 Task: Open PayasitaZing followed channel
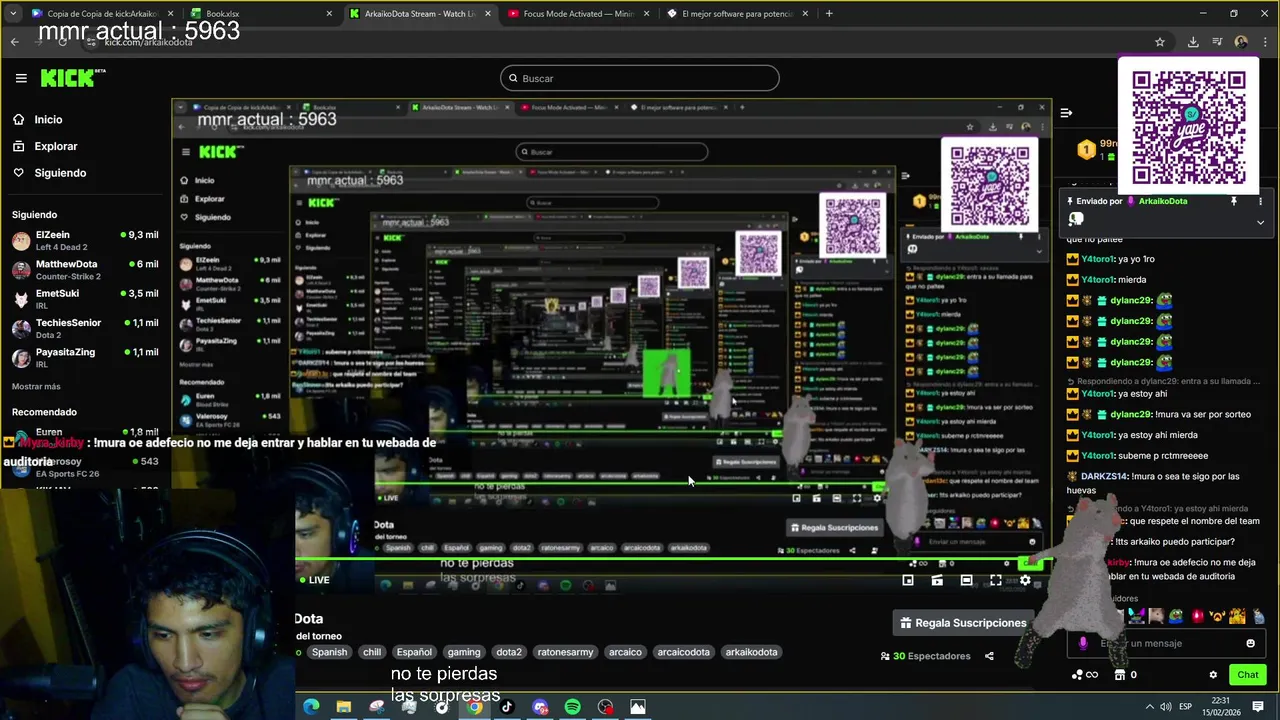(85, 357)
